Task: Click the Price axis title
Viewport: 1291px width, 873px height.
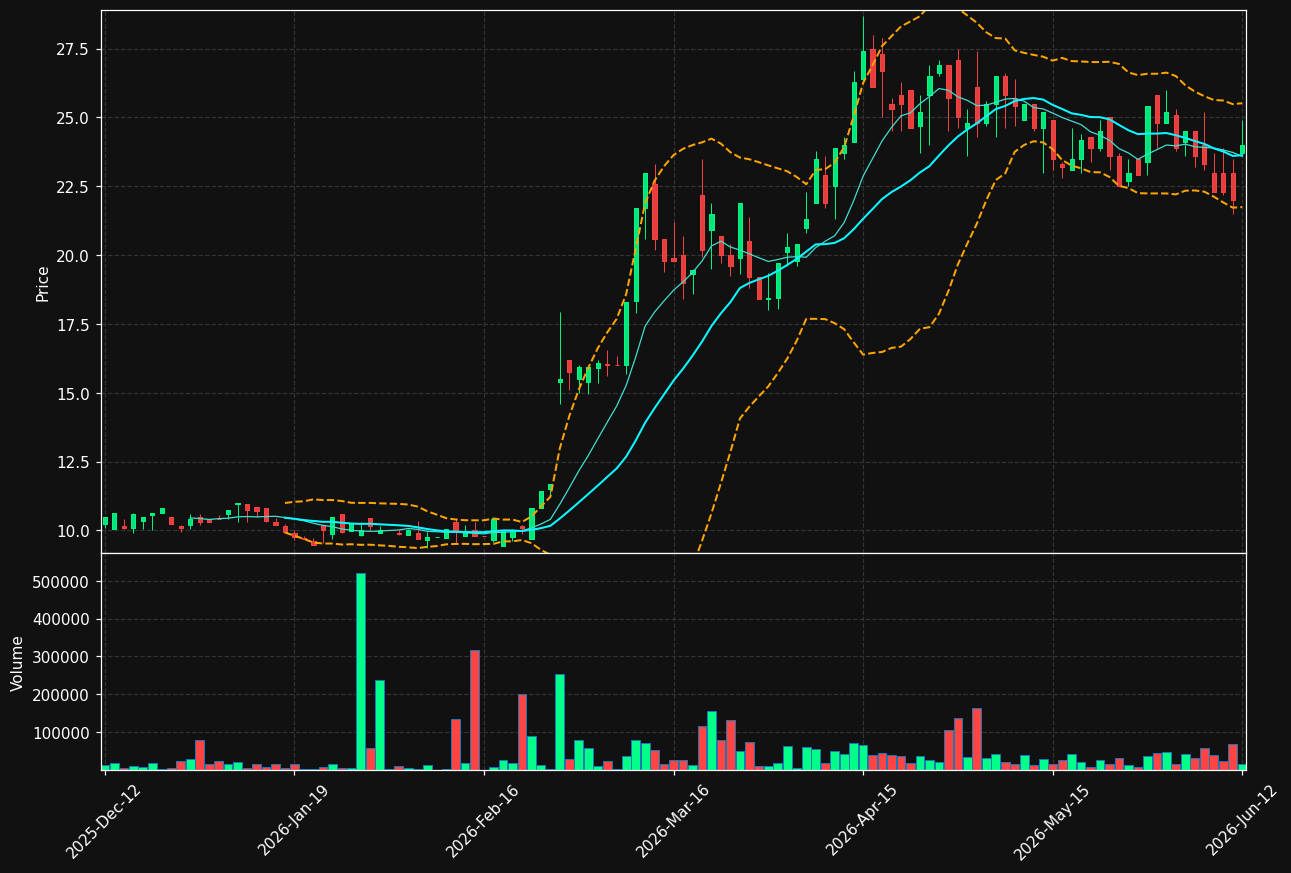Action: click(43, 284)
